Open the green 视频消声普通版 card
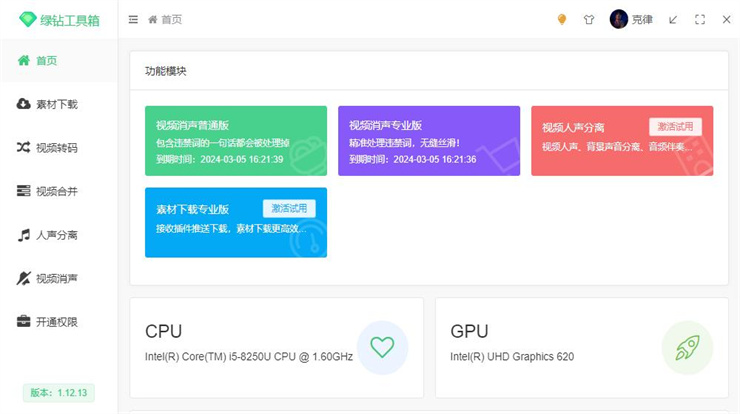This screenshot has width=740, height=414. (236, 141)
